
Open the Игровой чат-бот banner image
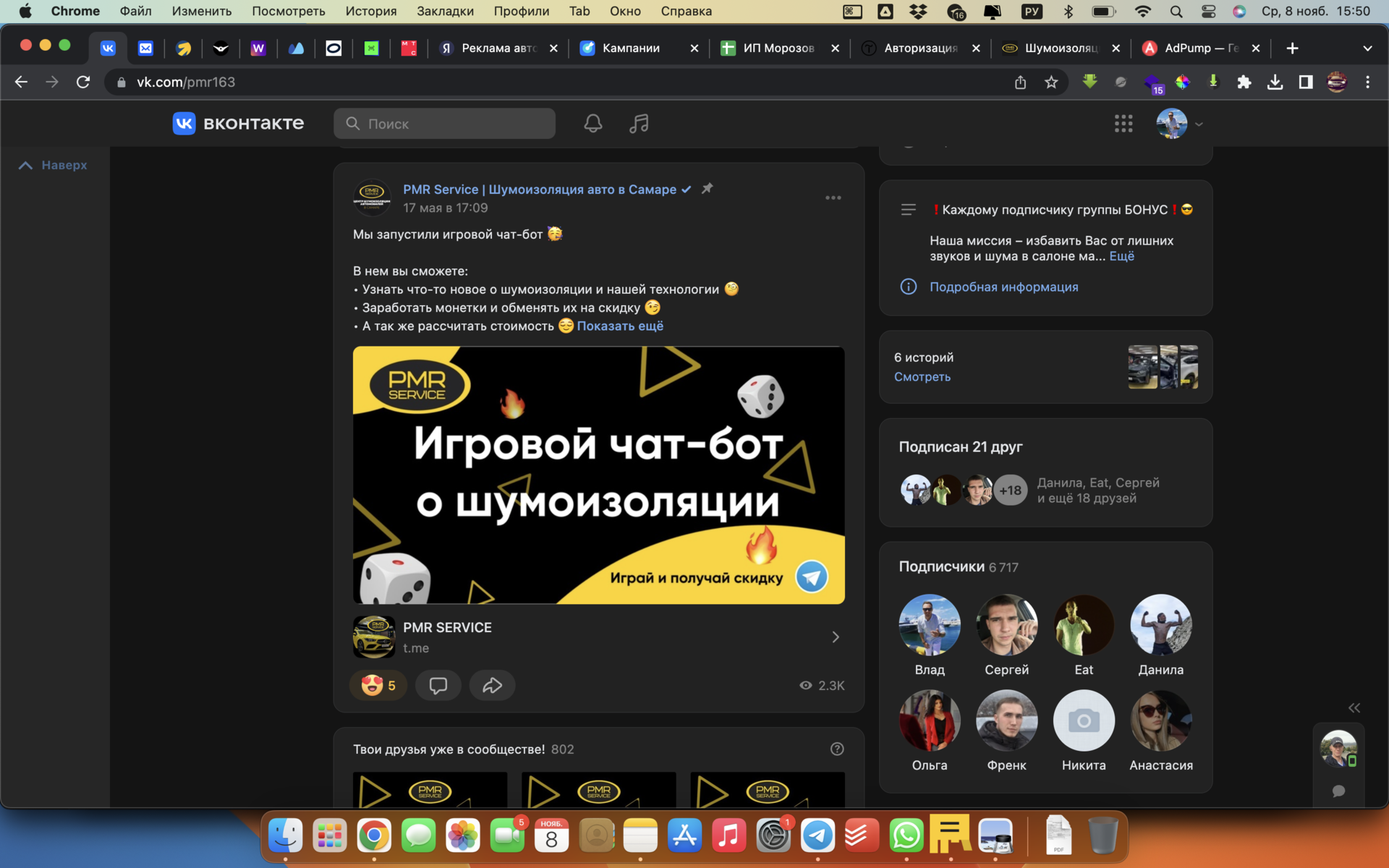598,475
